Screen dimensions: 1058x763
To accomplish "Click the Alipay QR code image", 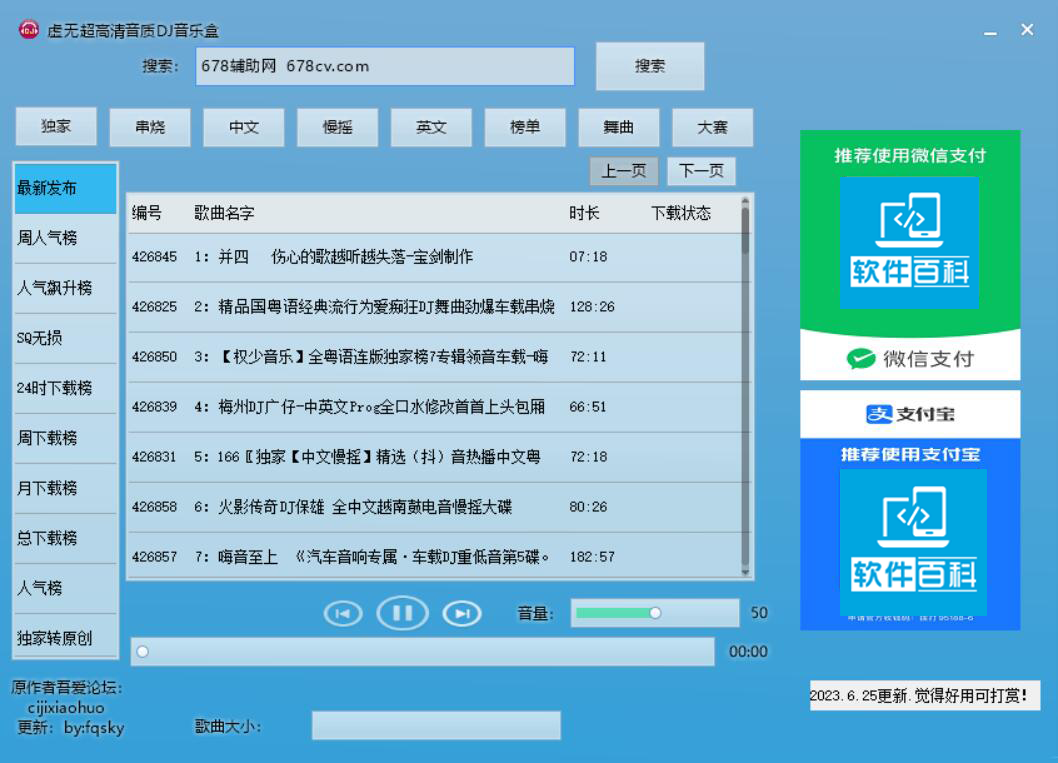I will (x=912, y=542).
